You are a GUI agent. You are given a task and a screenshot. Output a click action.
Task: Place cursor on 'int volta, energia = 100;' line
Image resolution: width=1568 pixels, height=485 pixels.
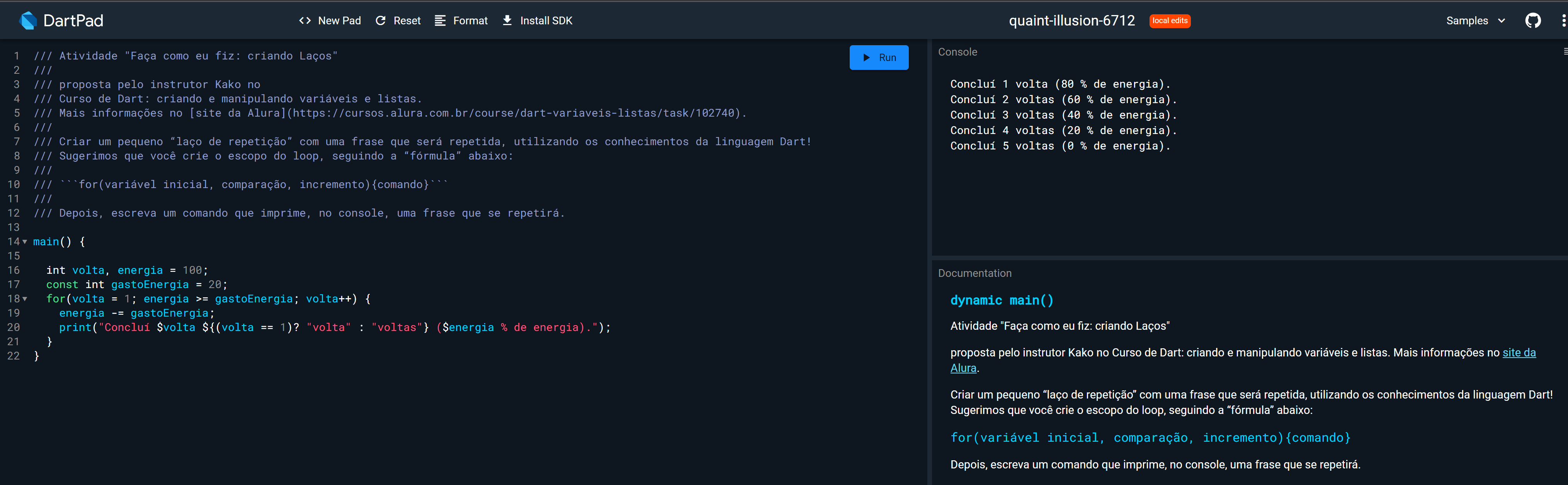pos(127,270)
